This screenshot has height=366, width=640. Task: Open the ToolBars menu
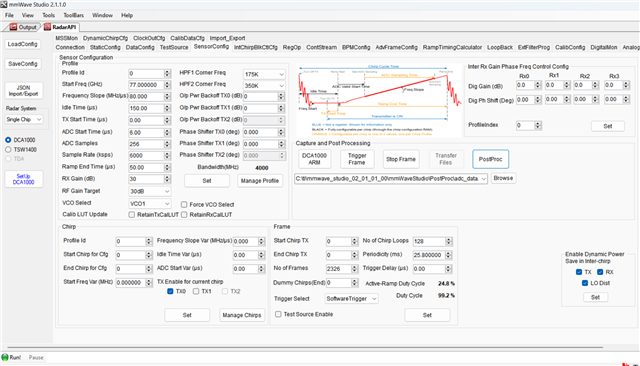(73, 16)
